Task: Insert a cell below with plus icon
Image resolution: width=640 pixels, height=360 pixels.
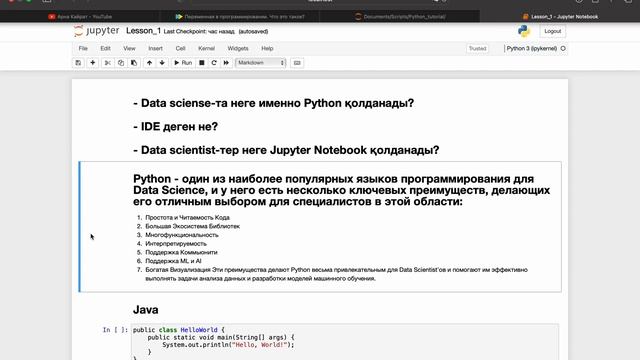Action: click(93, 63)
